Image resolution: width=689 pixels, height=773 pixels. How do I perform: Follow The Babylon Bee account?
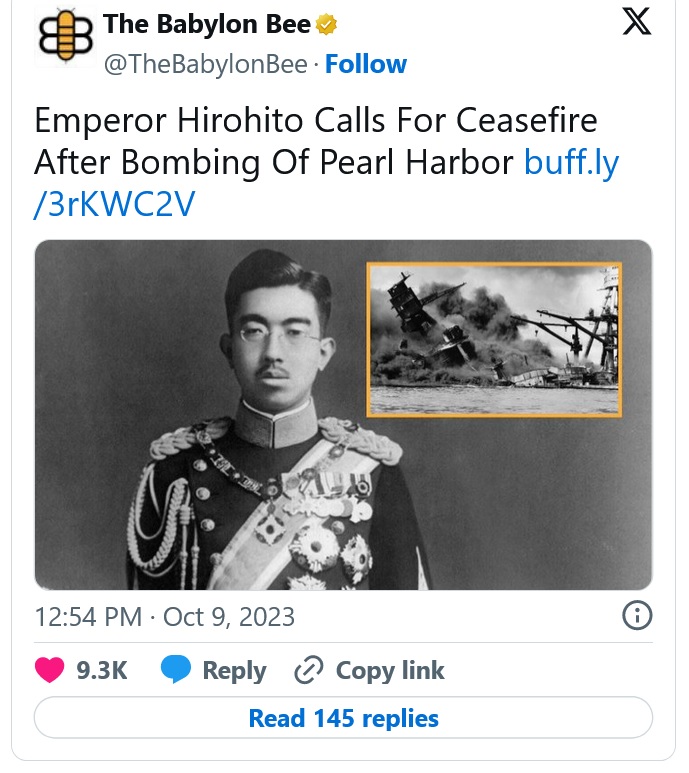pyautogui.click(x=366, y=65)
